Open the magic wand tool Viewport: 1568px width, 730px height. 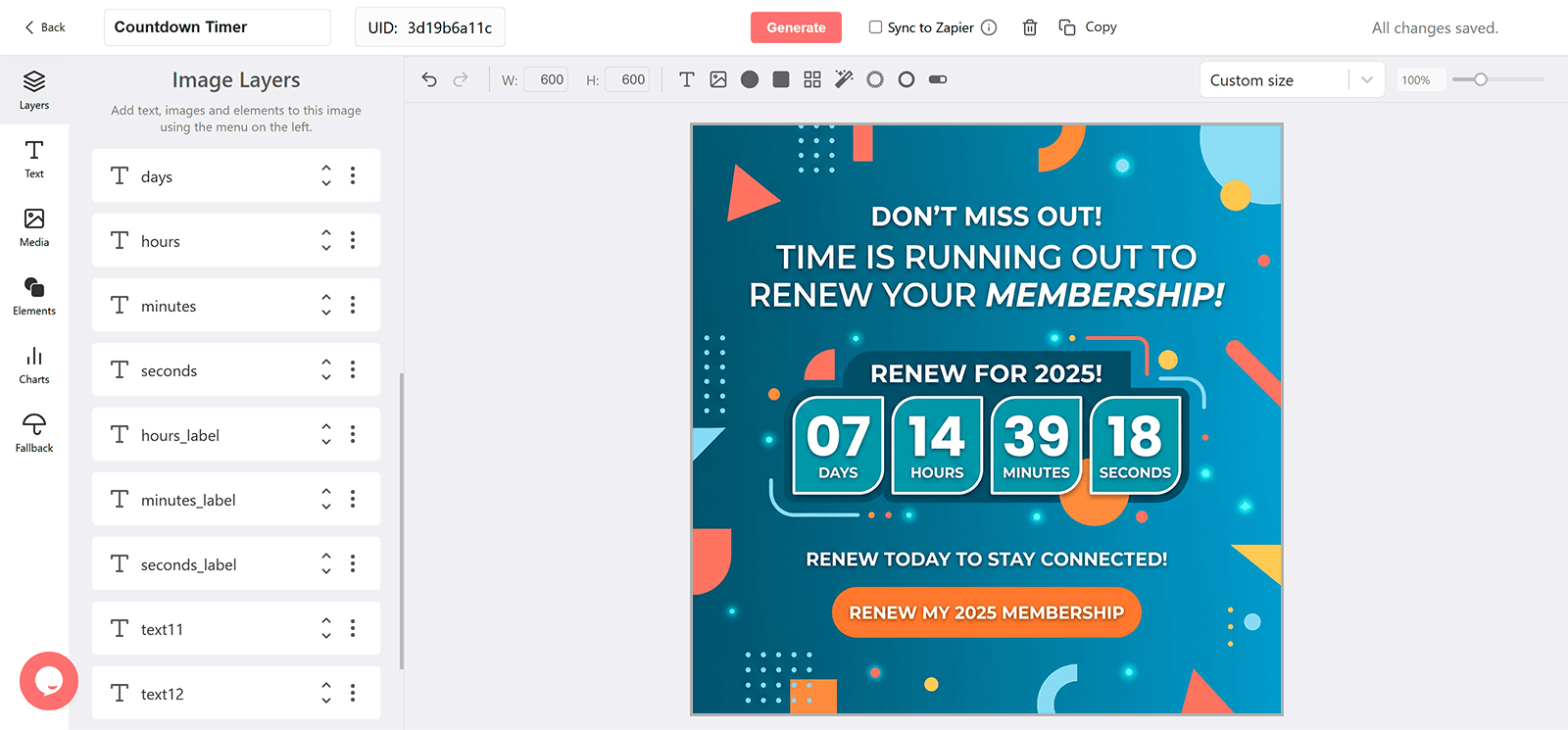(x=844, y=79)
